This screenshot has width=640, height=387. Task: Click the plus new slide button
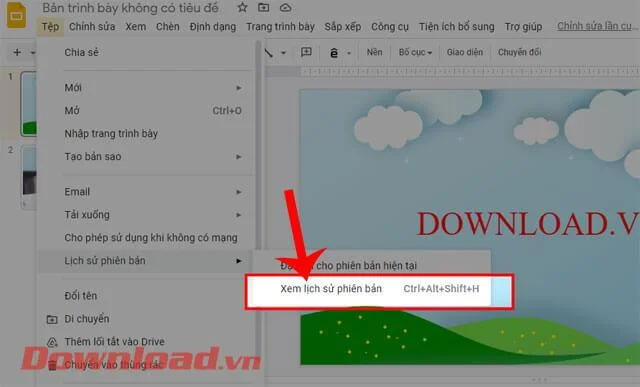click(x=17, y=52)
